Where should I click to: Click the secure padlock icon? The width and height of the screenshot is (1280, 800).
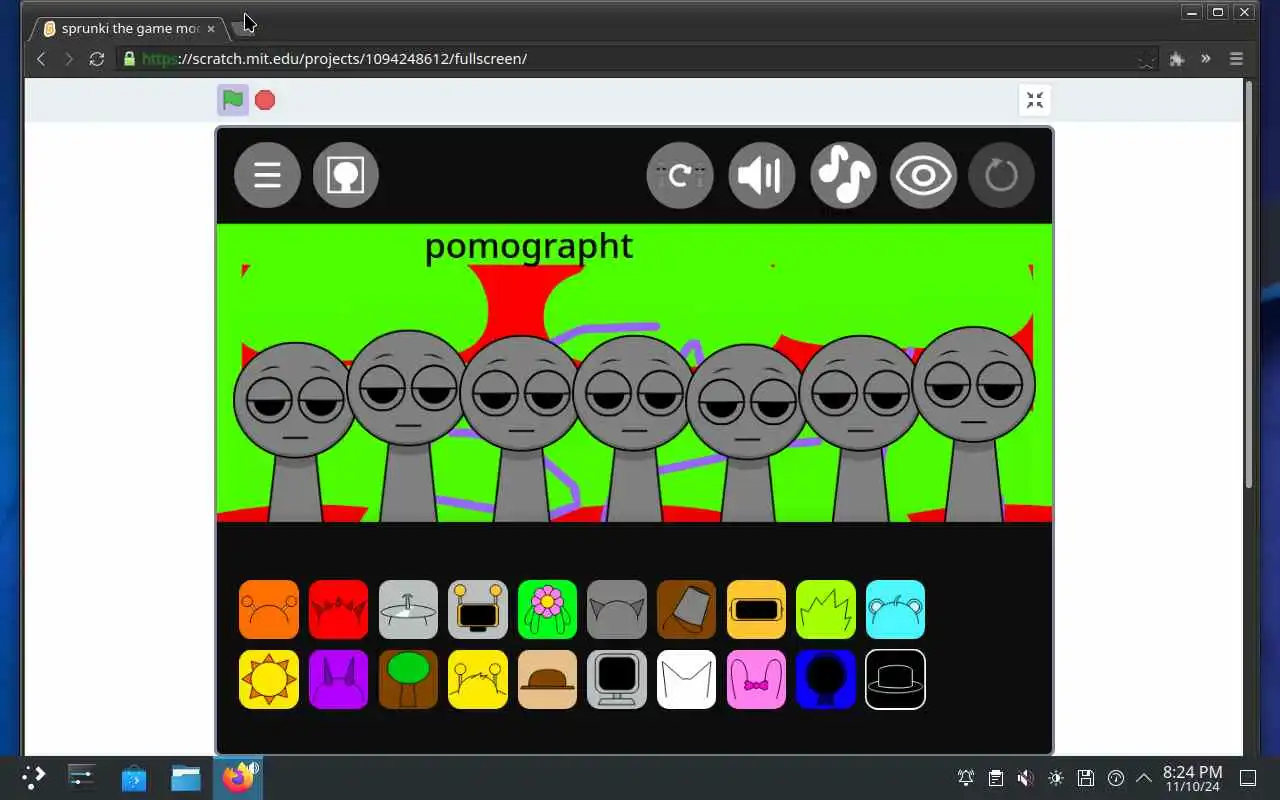tap(129, 59)
